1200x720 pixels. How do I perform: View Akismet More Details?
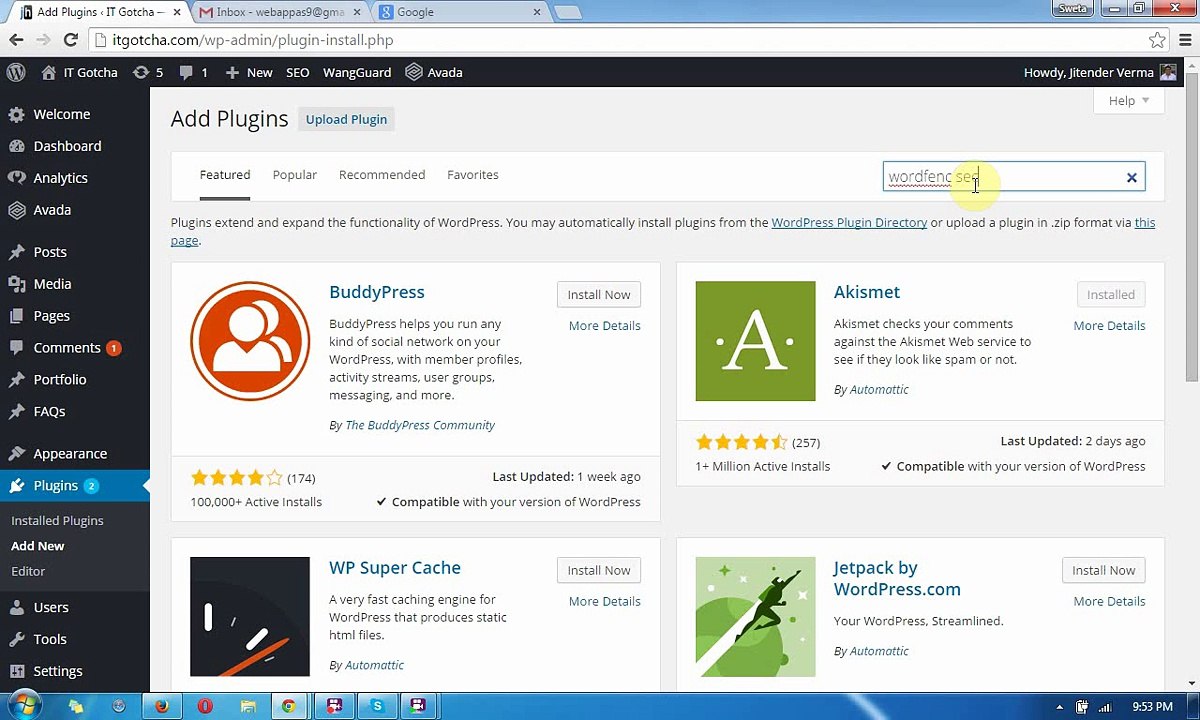[1109, 325]
